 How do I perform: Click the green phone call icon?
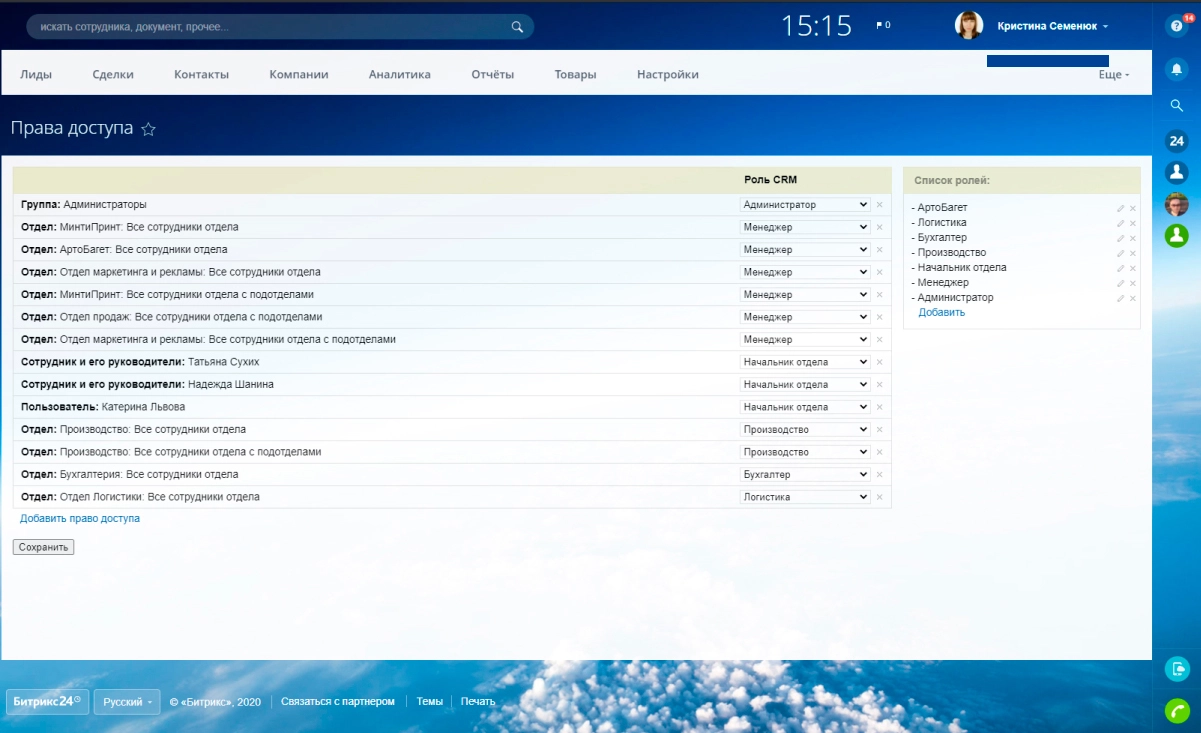pyautogui.click(x=1177, y=710)
